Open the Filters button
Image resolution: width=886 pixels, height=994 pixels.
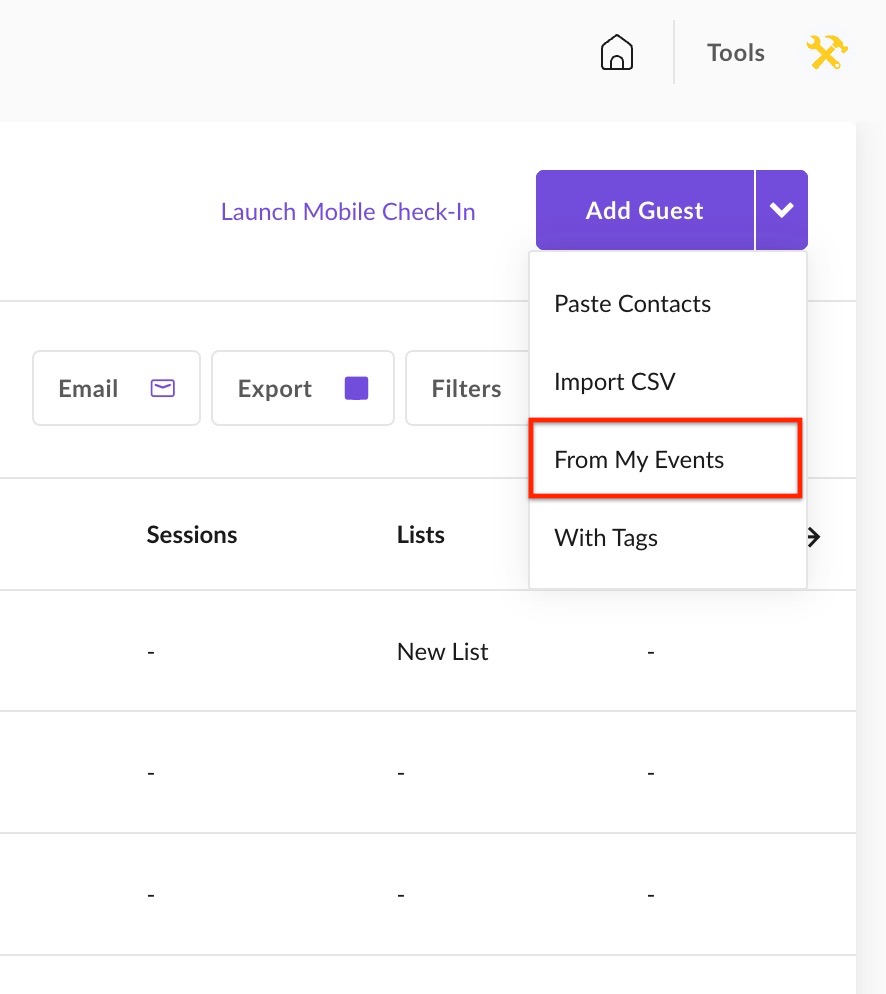[467, 388]
